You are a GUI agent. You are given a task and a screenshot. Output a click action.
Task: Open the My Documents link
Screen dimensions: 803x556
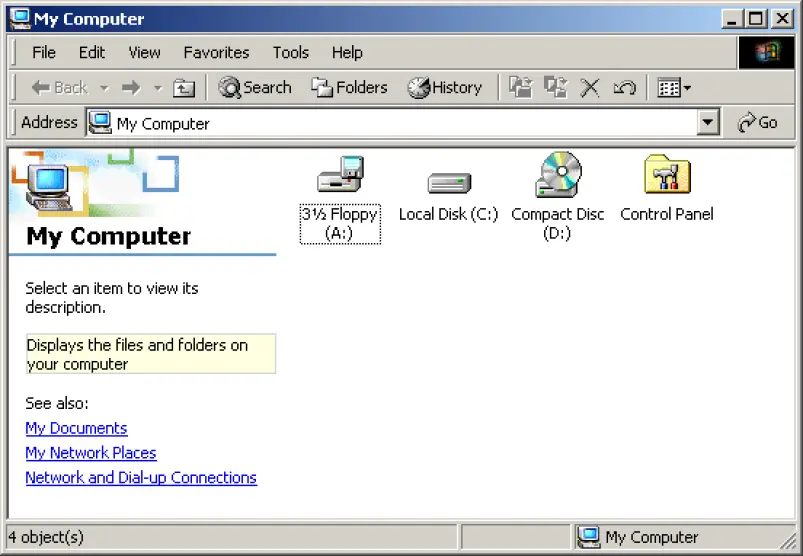pos(76,428)
